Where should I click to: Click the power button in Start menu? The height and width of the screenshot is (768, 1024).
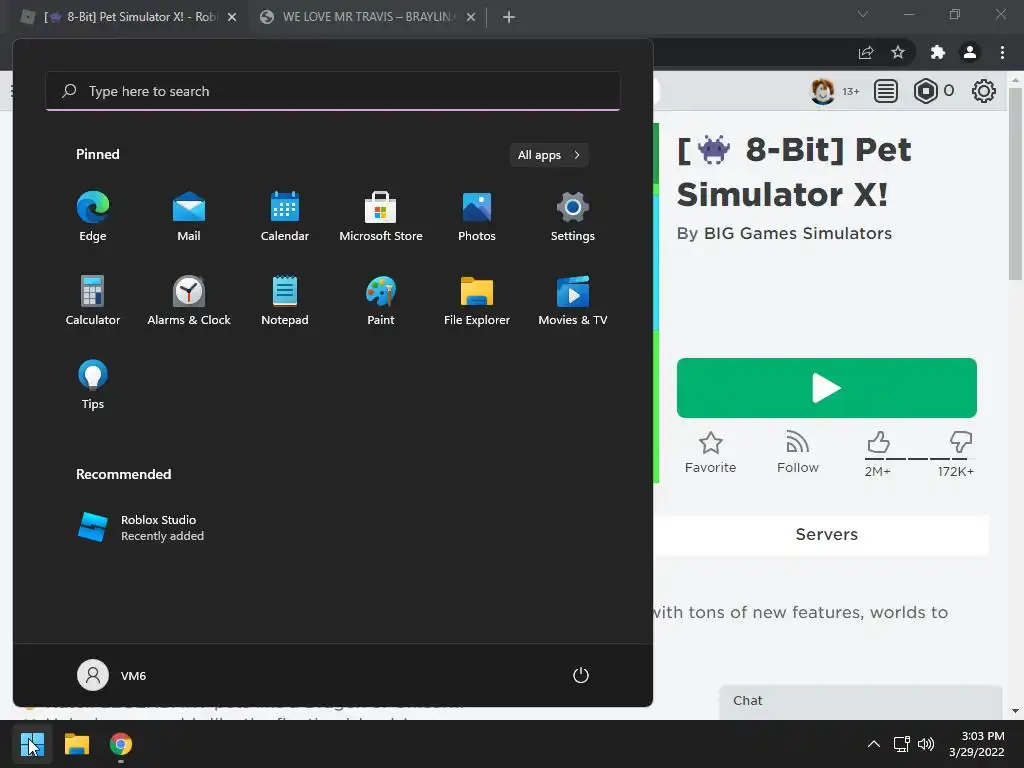tap(581, 675)
